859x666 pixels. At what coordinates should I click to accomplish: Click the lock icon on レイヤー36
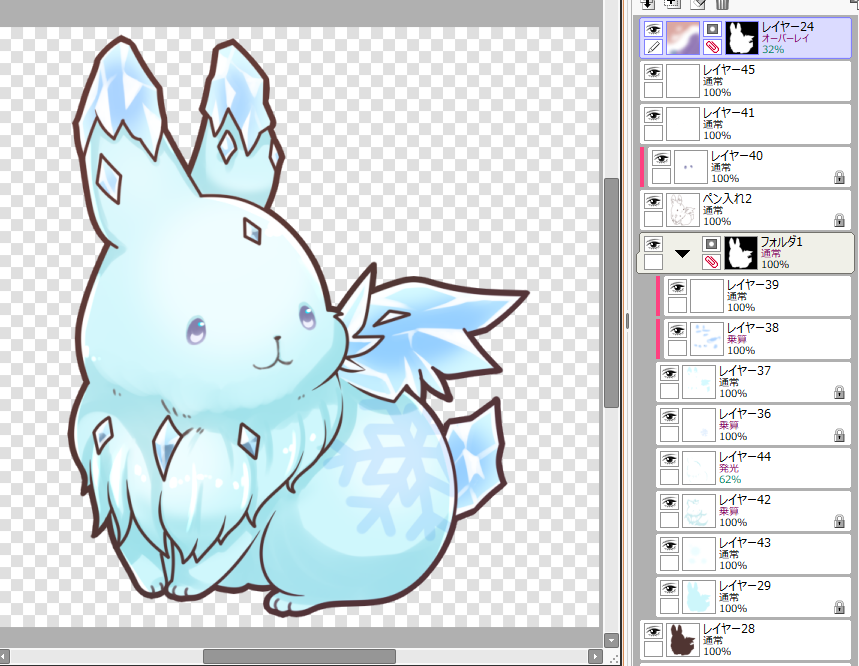(839, 435)
